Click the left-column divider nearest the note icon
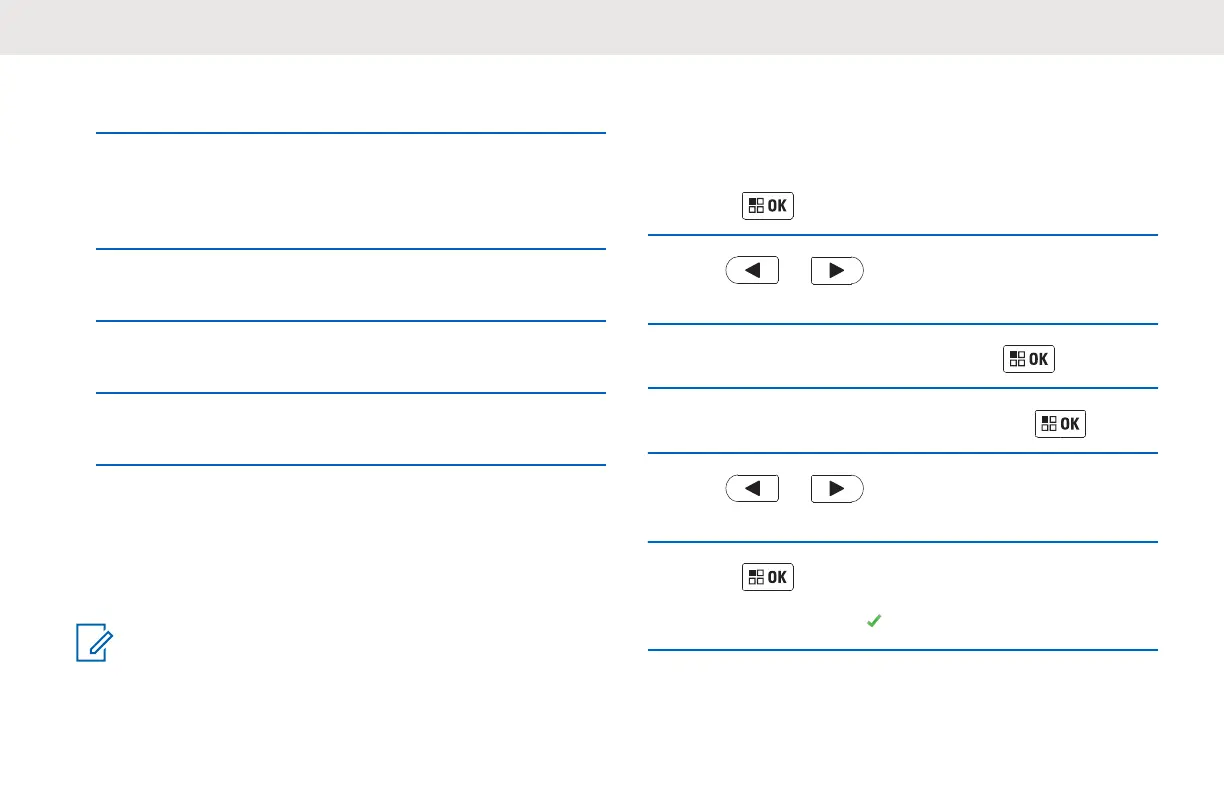The height and width of the screenshot is (792, 1224). tap(351, 464)
